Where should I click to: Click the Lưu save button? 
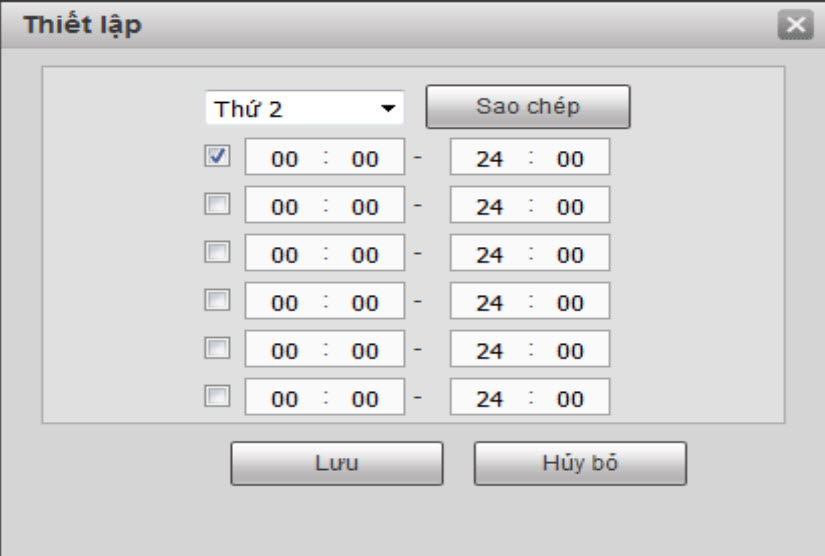336,464
